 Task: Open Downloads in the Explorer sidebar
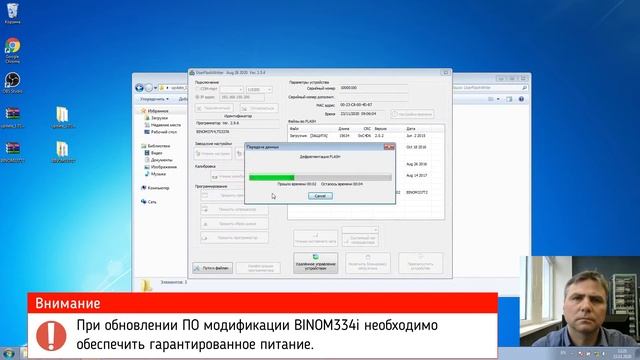tap(159, 118)
